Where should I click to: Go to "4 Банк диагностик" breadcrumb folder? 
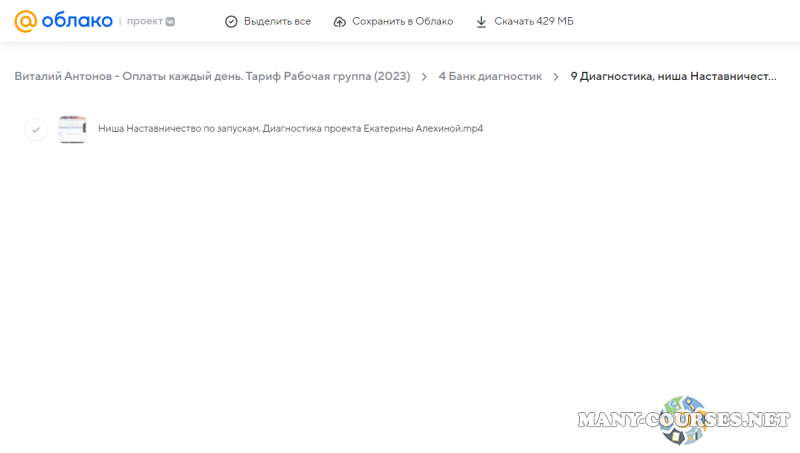490,76
